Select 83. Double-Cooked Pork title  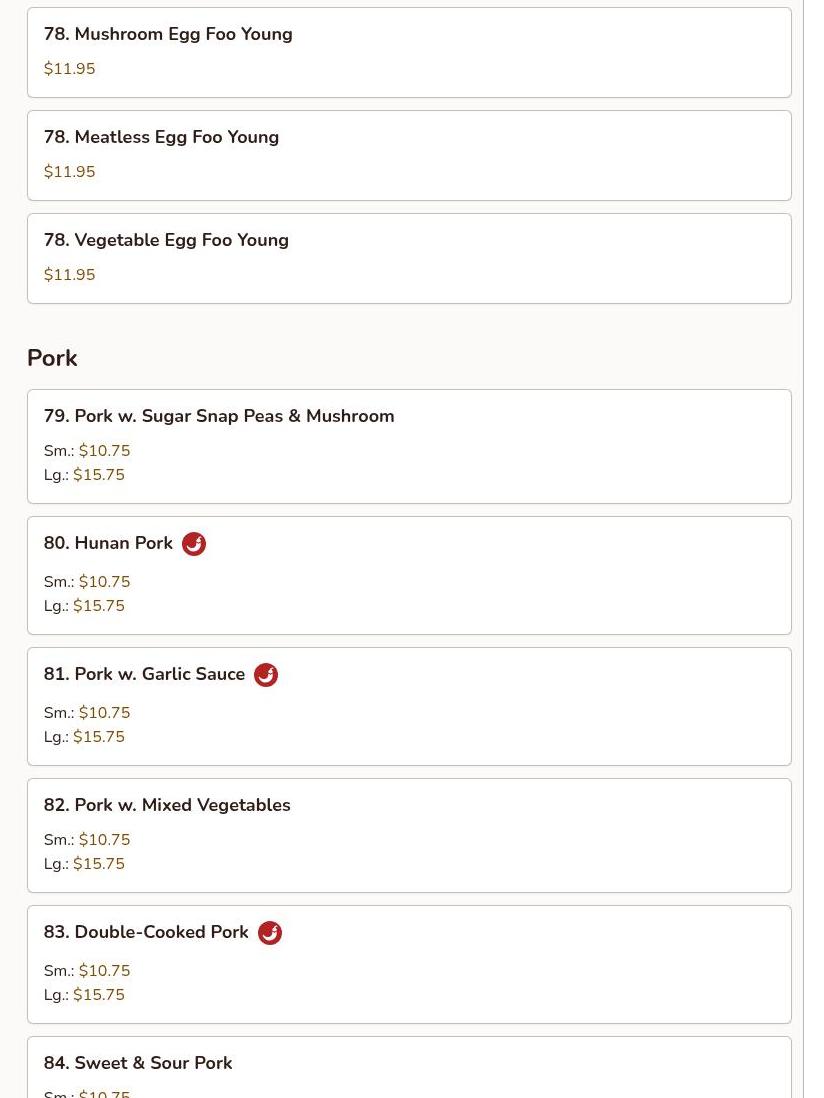(146, 932)
